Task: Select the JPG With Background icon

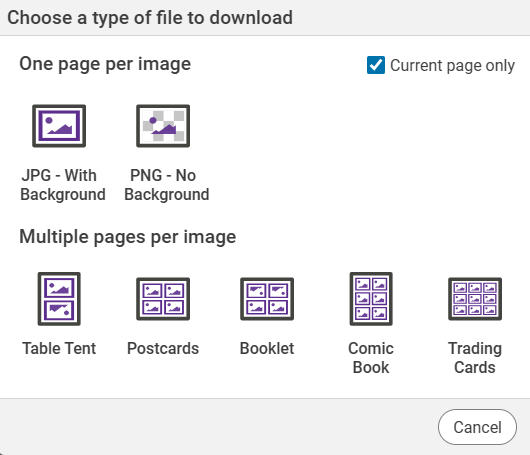Action: [59, 126]
